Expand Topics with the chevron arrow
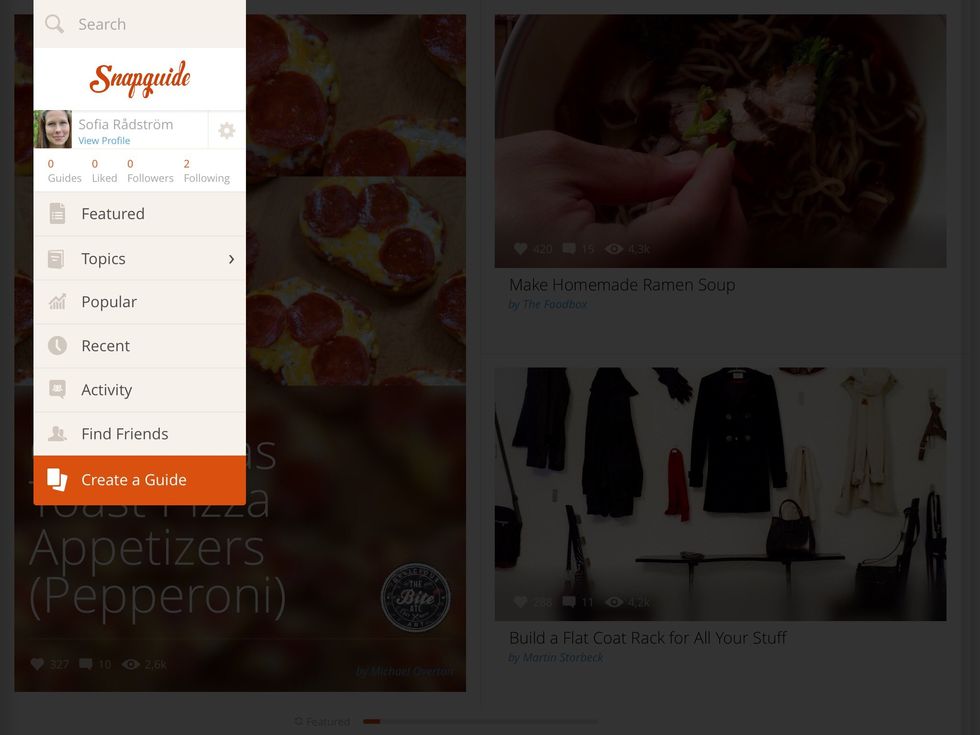The image size is (980, 735). (x=231, y=259)
